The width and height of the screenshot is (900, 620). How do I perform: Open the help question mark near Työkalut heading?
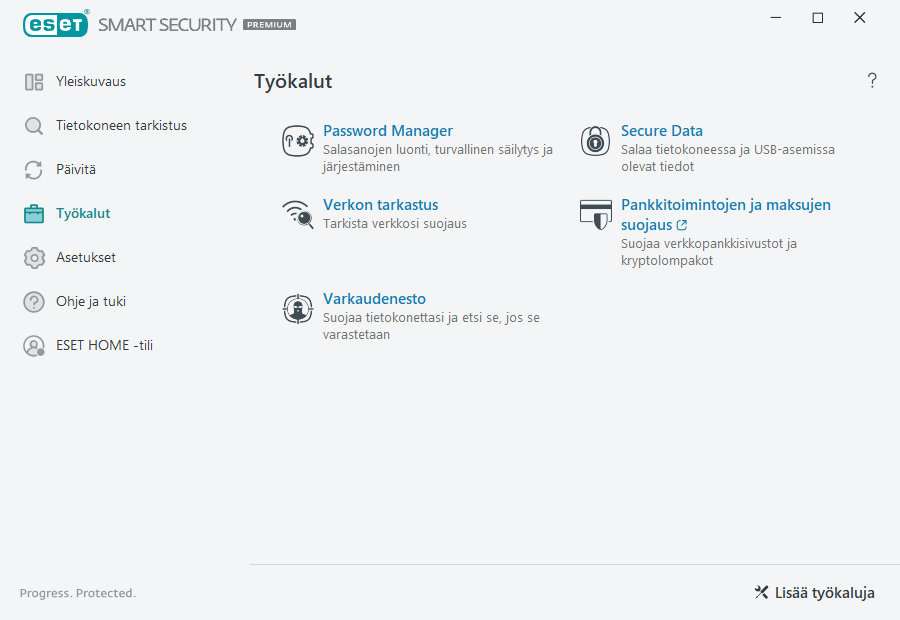[x=871, y=81]
